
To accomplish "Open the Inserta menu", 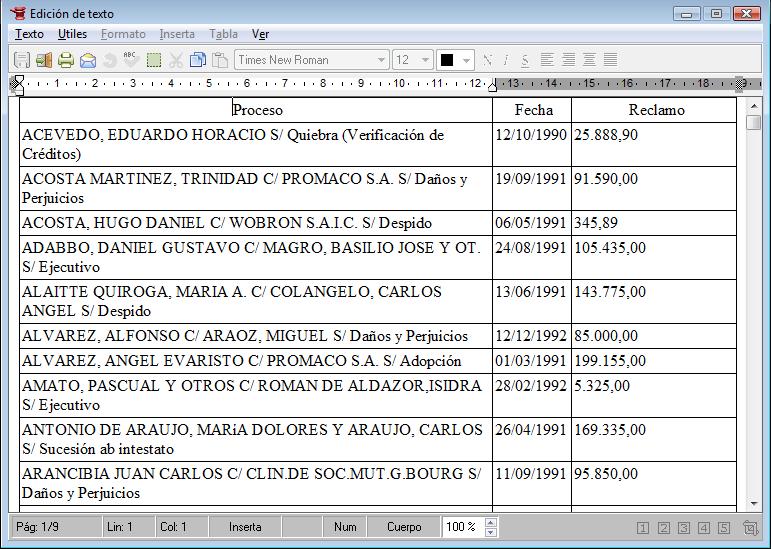I will pyautogui.click(x=177, y=34).
